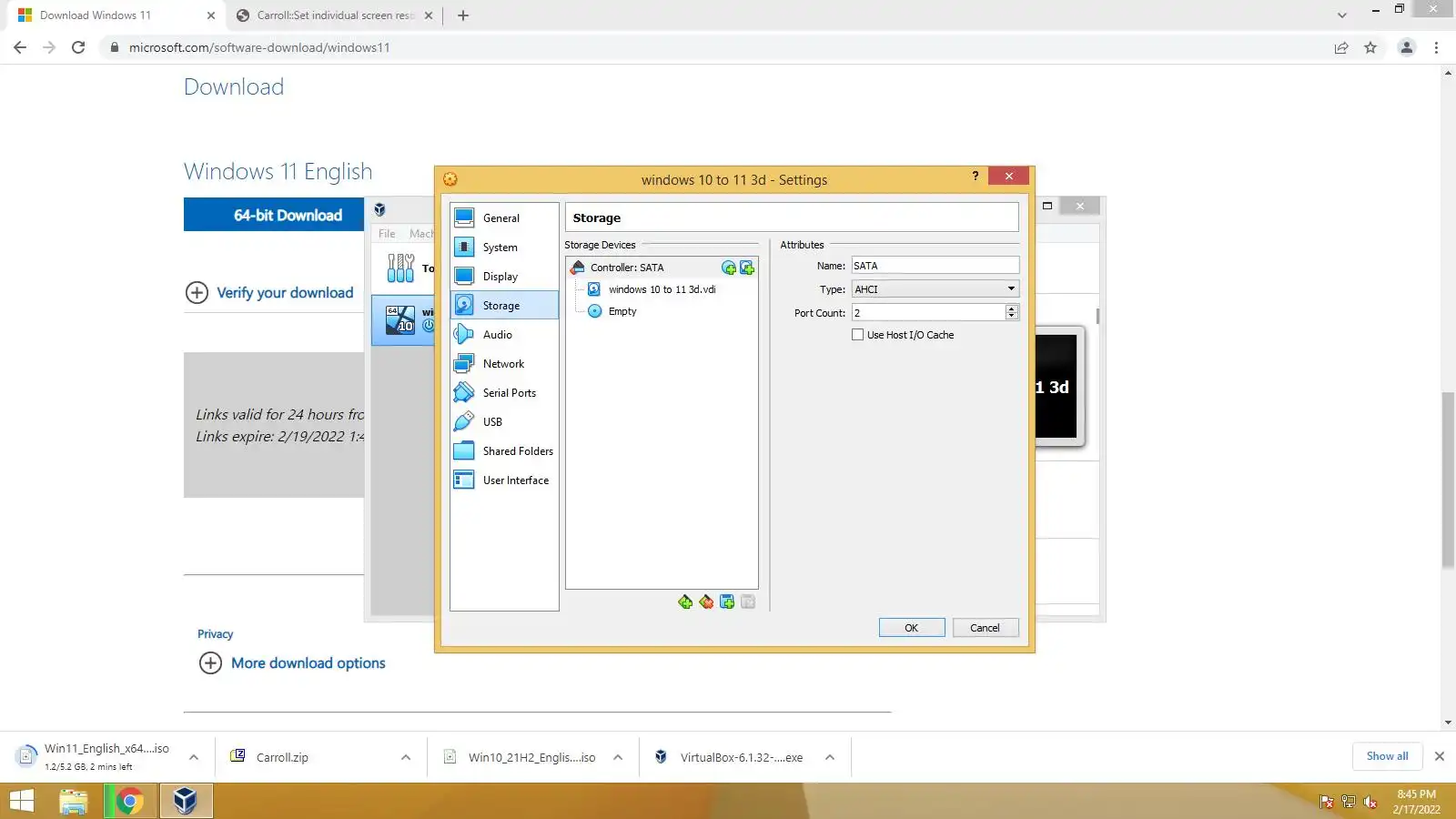Click add new storage controller icon
The width and height of the screenshot is (1456, 819).
pyautogui.click(x=685, y=602)
